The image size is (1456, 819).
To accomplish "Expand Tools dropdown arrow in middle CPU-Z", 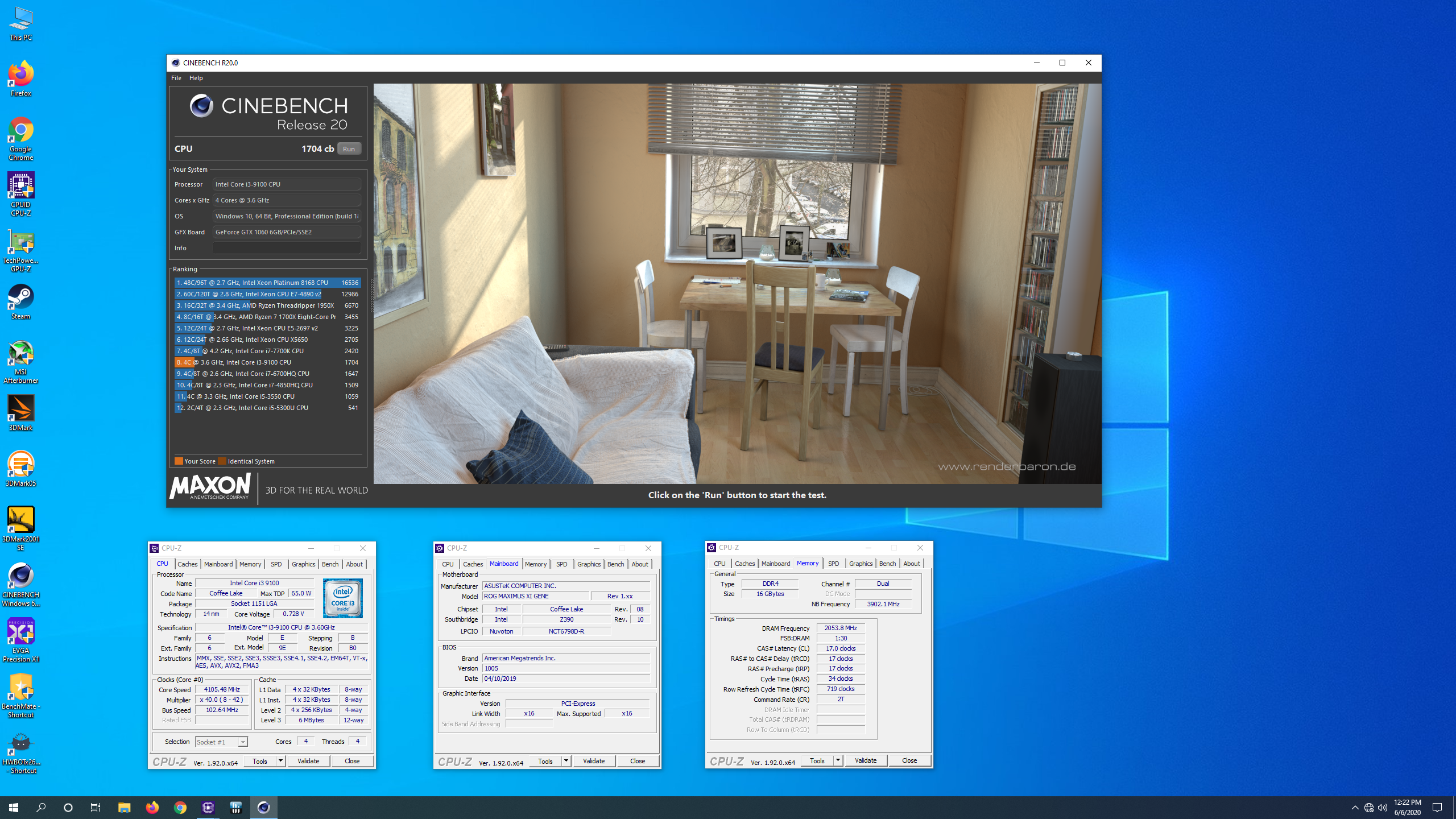I will pos(566,761).
